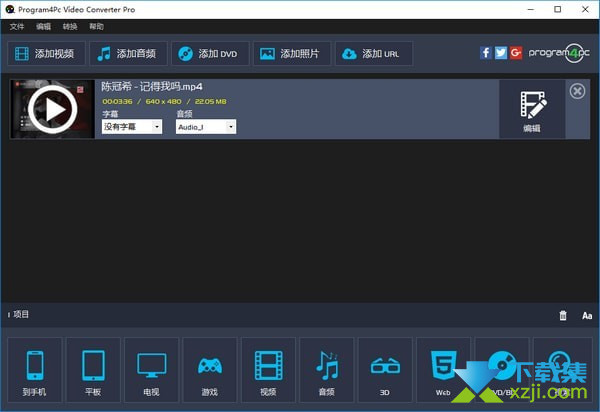
Task: Play the video thumbnail preview
Action: point(53,109)
